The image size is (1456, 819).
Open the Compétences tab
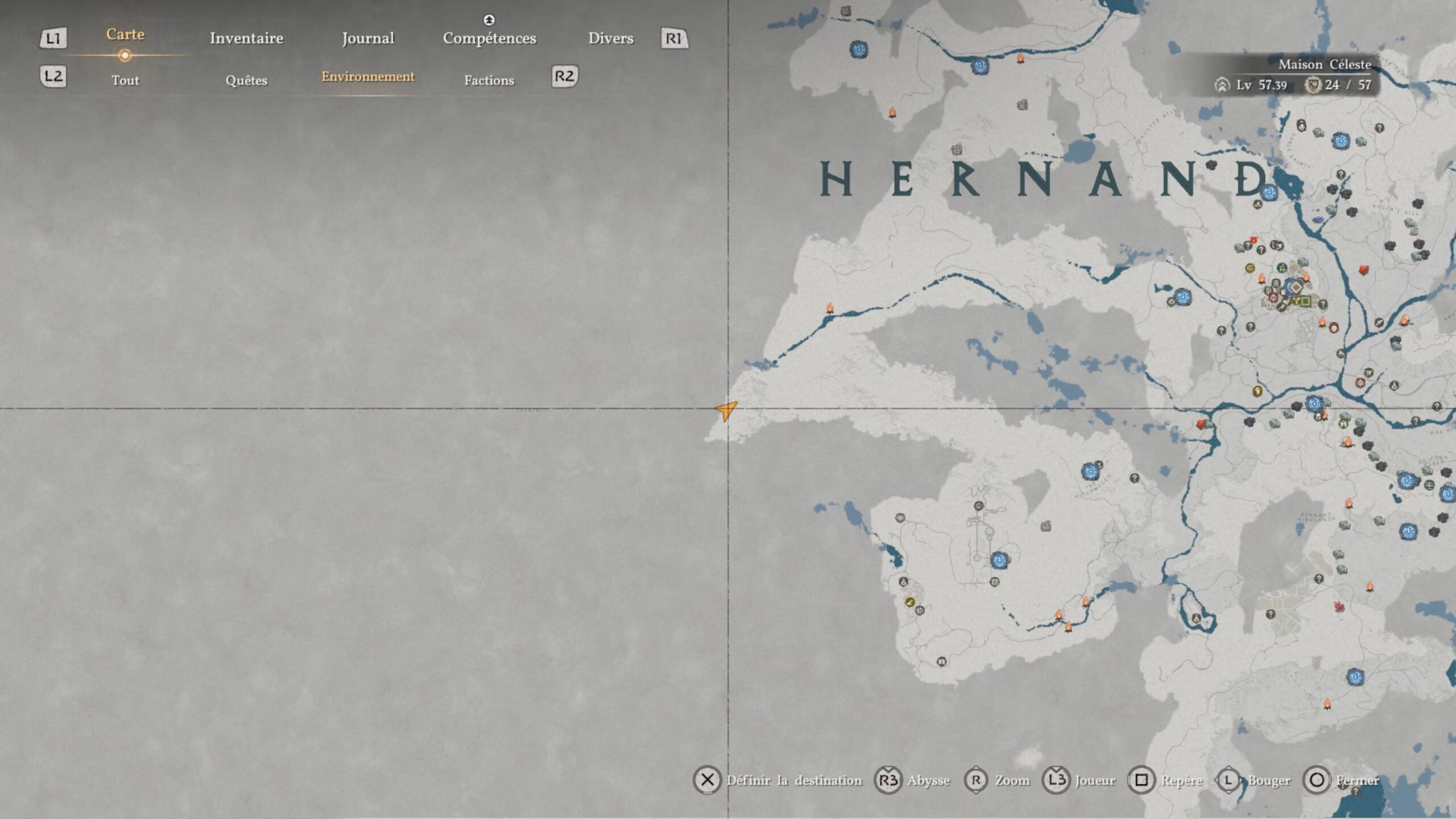(x=489, y=38)
